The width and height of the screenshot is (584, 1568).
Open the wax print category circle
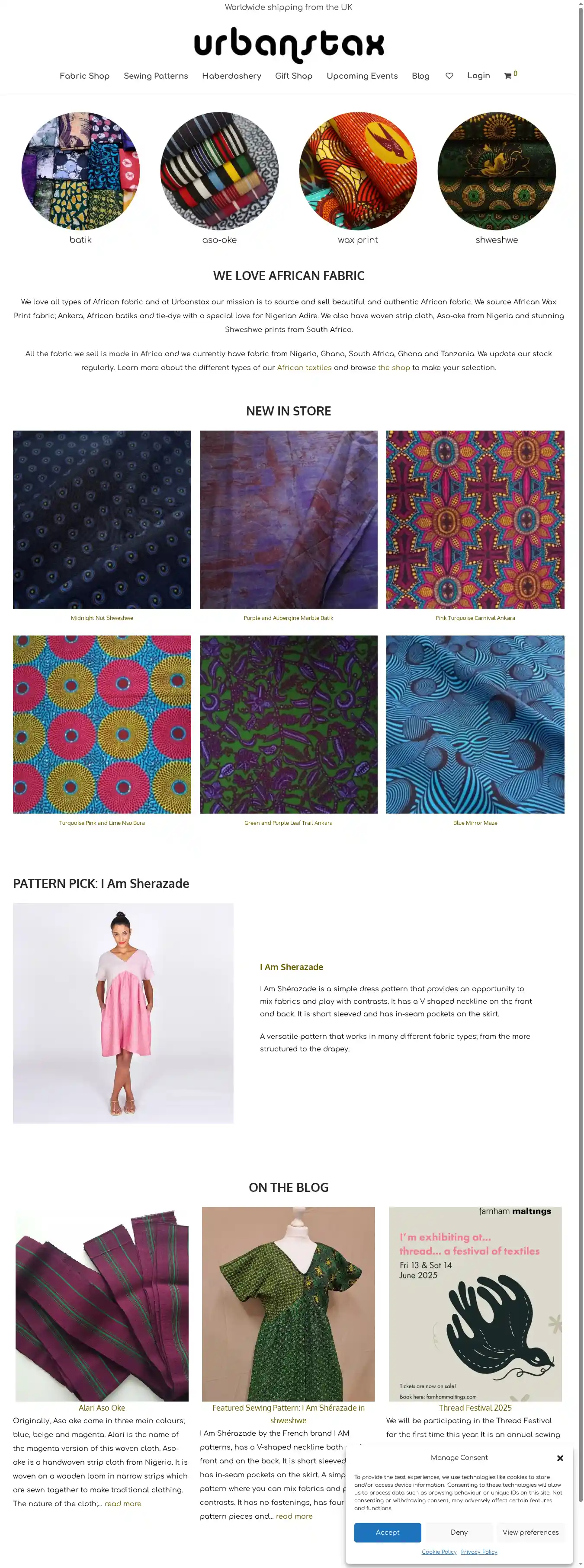[x=358, y=170]
